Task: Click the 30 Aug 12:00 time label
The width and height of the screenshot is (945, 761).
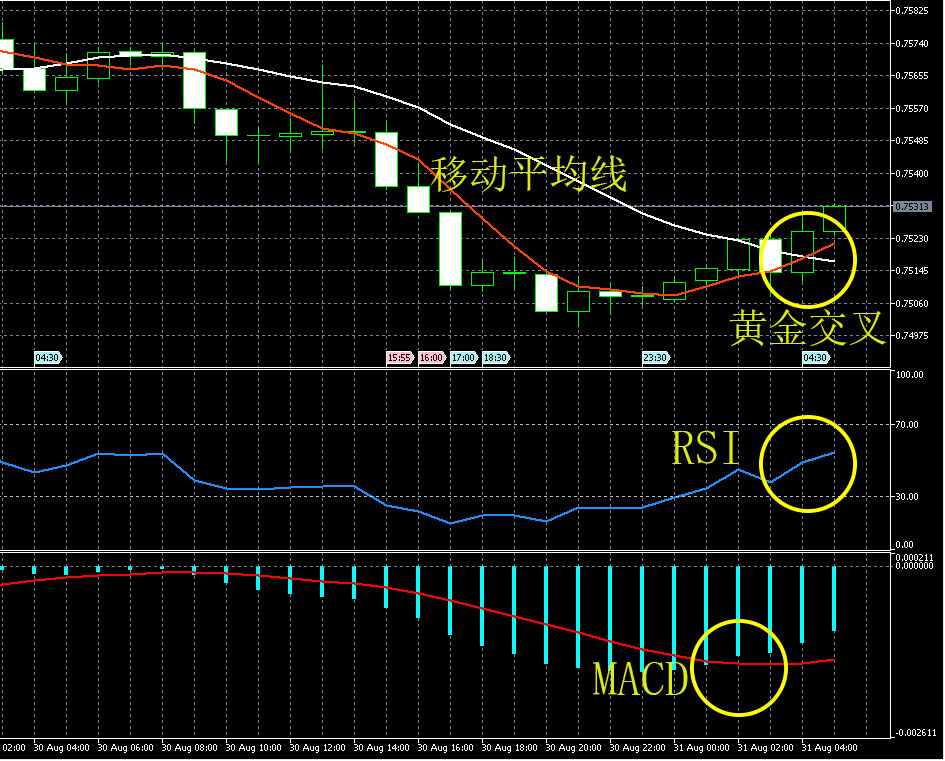Action: (x=317, y=748)
